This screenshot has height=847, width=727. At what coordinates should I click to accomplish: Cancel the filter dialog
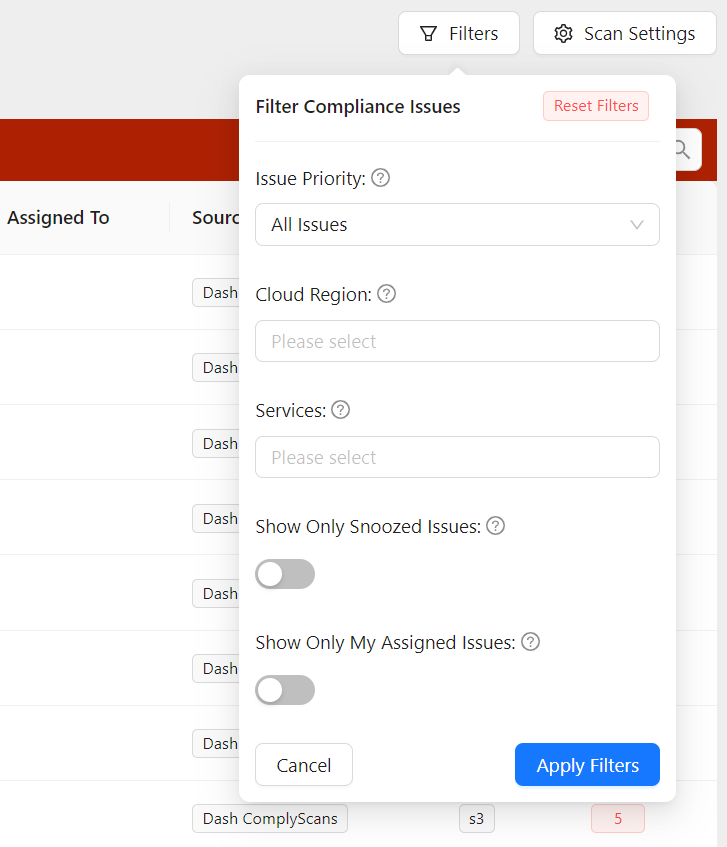coord(304,765)
